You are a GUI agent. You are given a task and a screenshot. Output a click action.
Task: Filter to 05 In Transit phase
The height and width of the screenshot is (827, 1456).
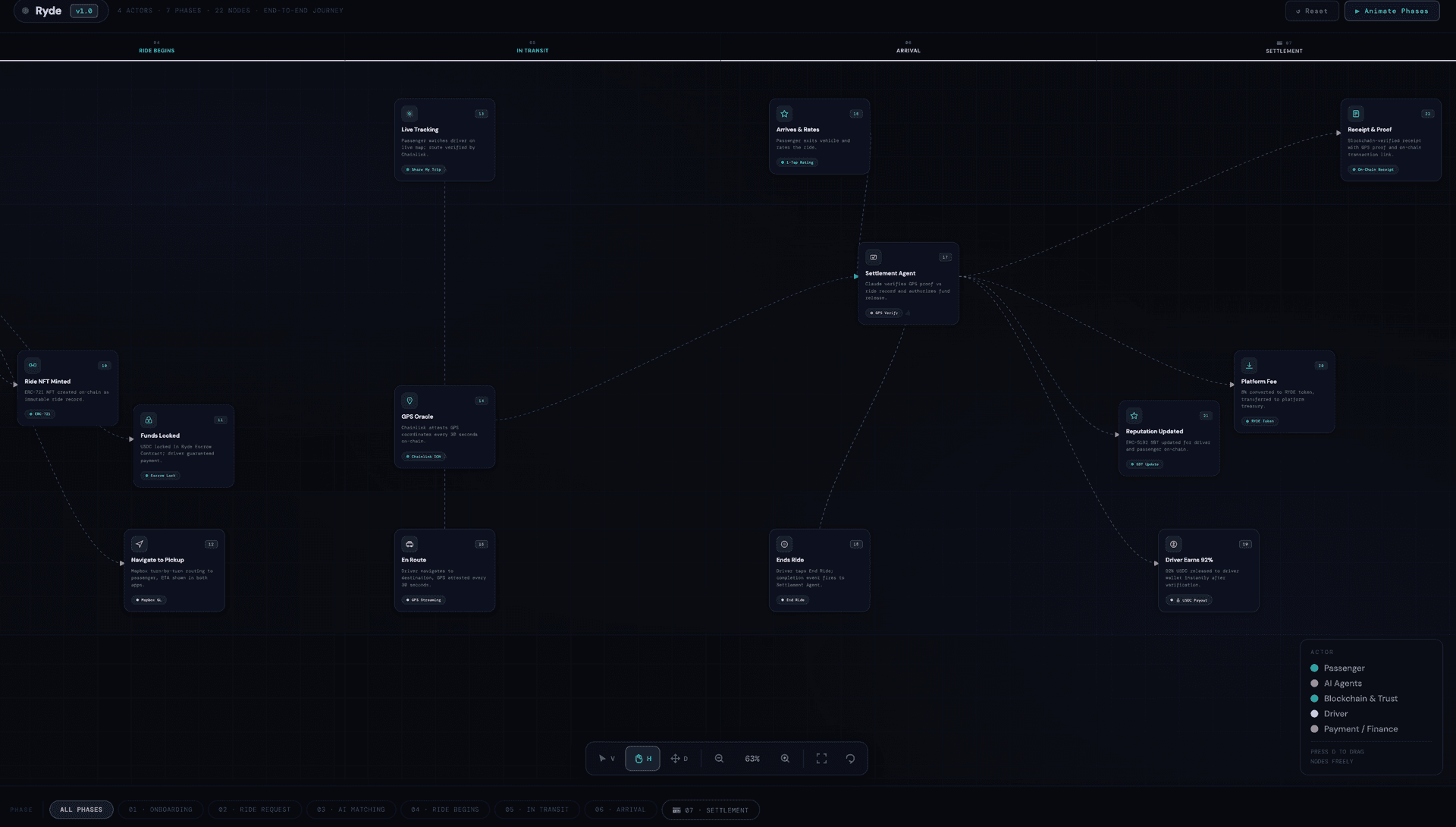[537, 810]
